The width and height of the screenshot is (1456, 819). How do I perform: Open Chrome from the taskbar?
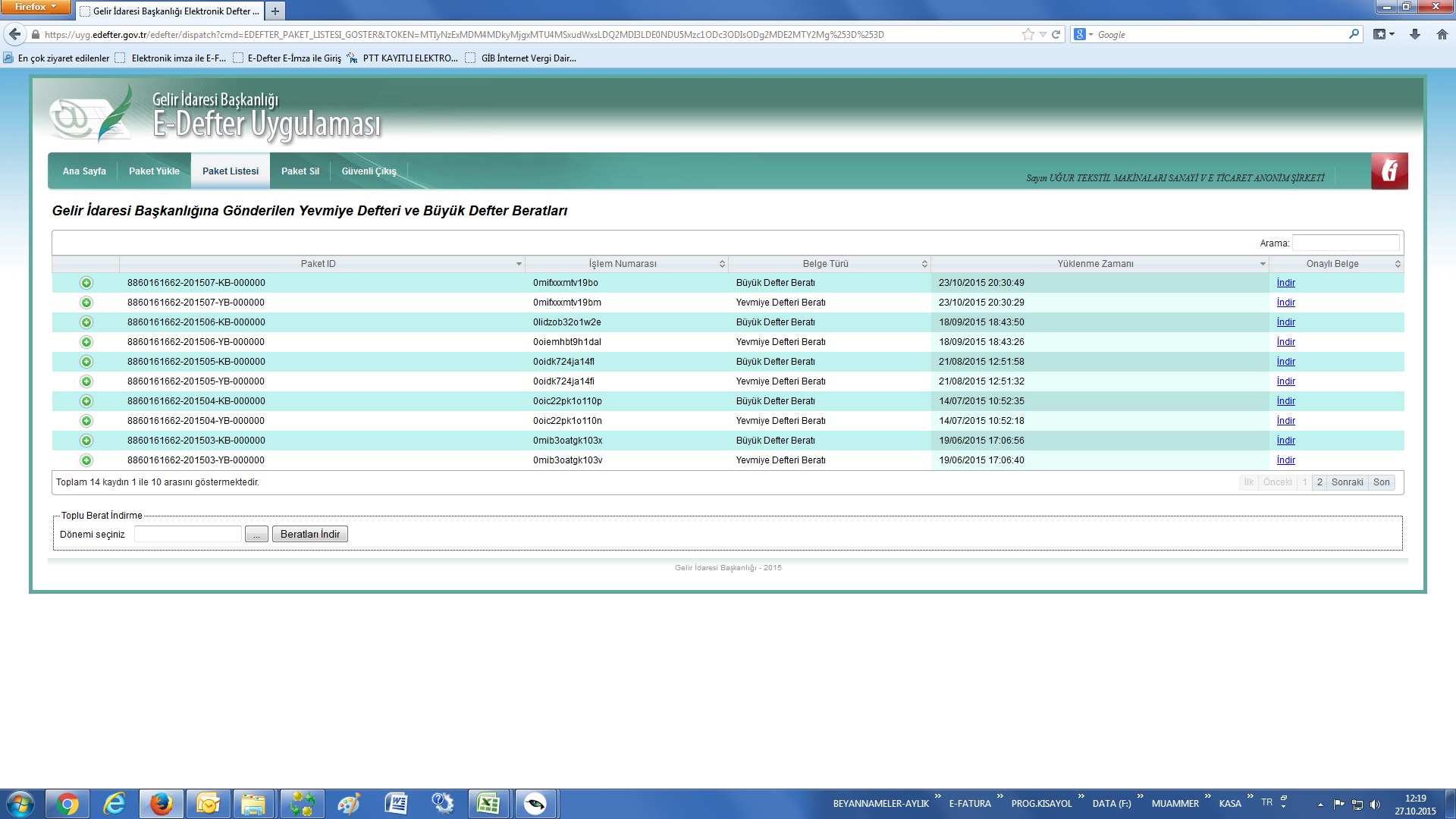point(67,804)
